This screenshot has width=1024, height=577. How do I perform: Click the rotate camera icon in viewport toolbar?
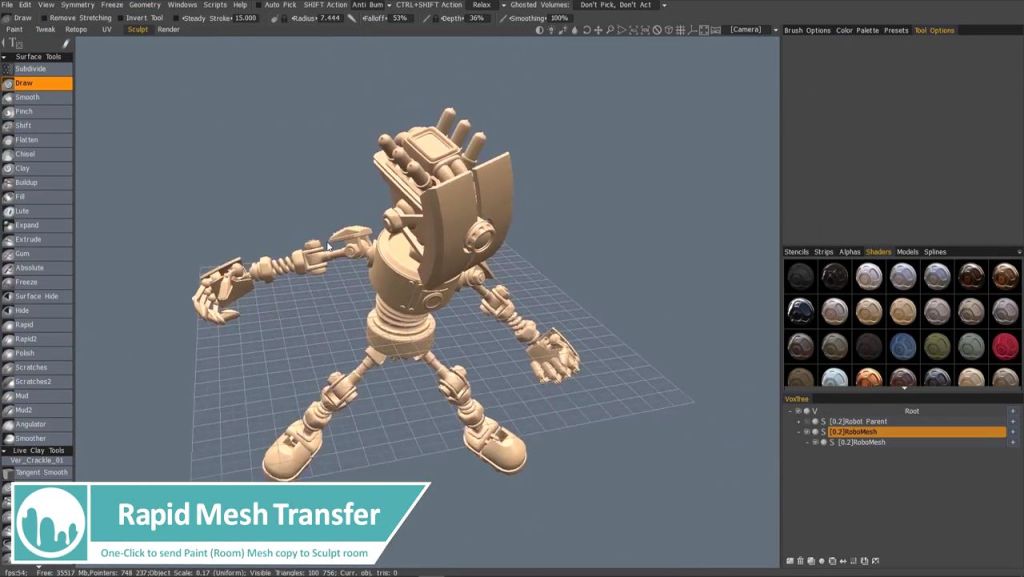586,30
